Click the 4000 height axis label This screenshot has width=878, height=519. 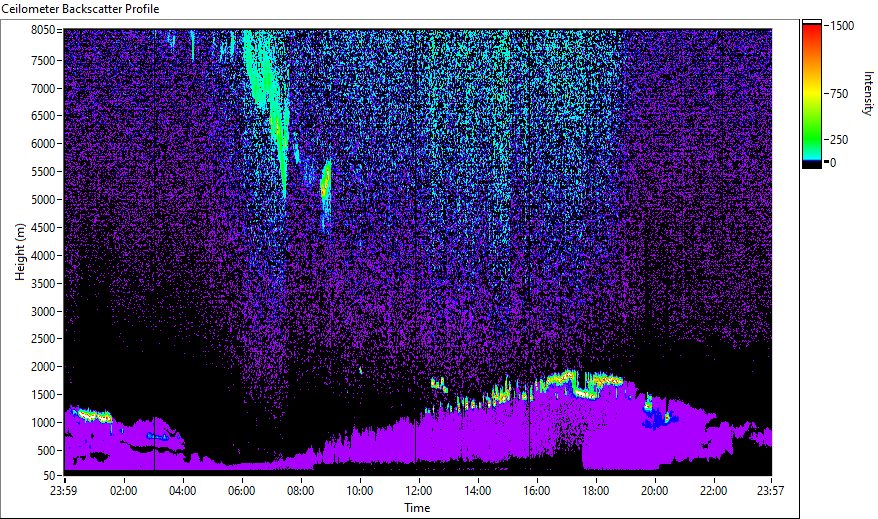click(43, 256)
